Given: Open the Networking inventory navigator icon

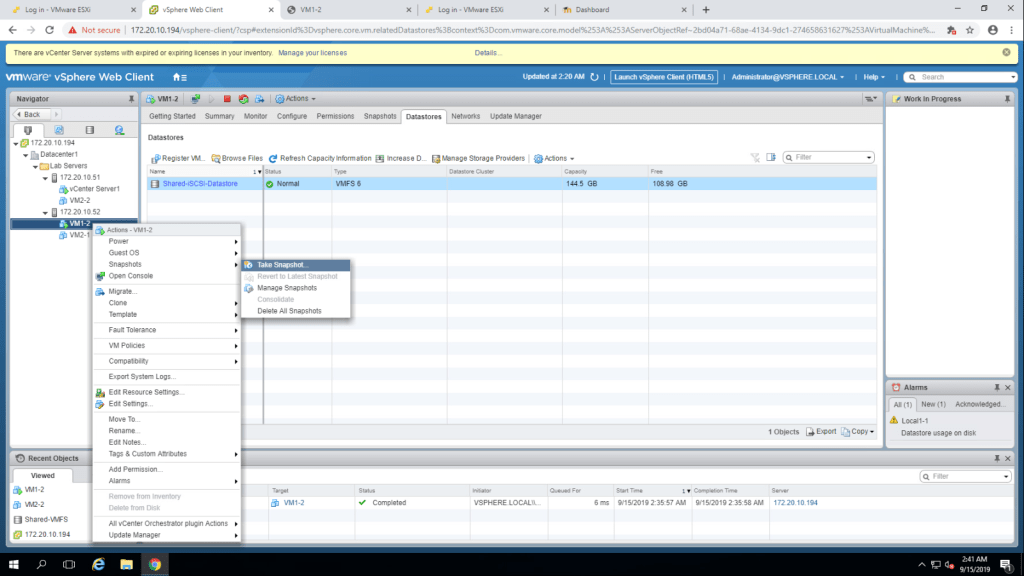Looking at the screenshot, I should pyautogui.click(x=119, y=130).
